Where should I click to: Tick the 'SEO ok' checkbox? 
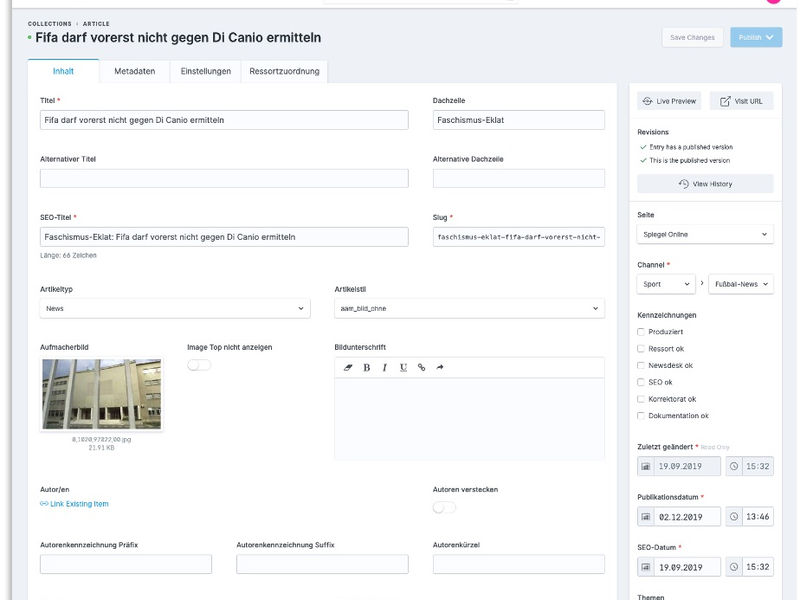tap(641, 382)
